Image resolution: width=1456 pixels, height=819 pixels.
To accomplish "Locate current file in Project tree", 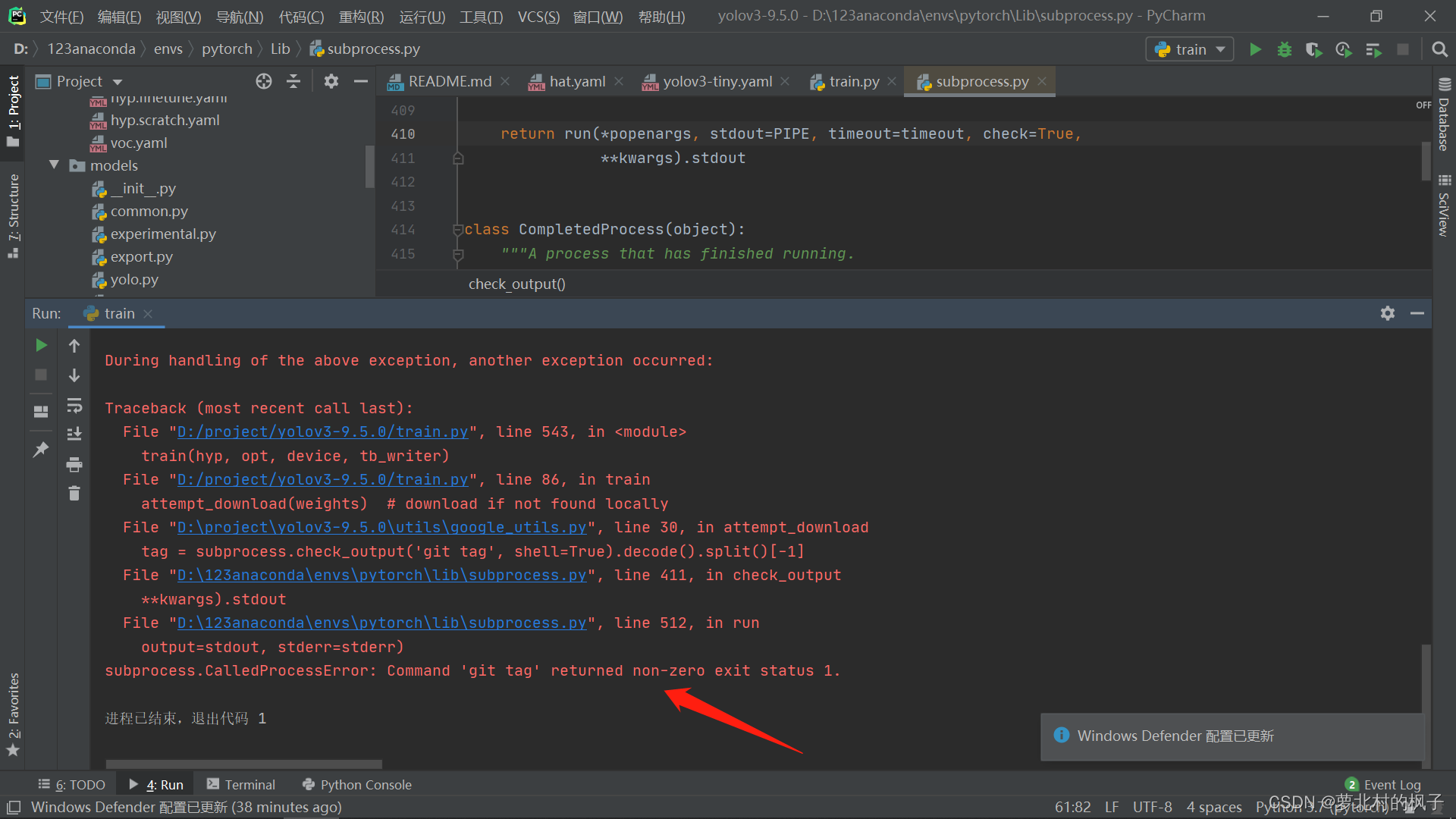I will 264,81.
